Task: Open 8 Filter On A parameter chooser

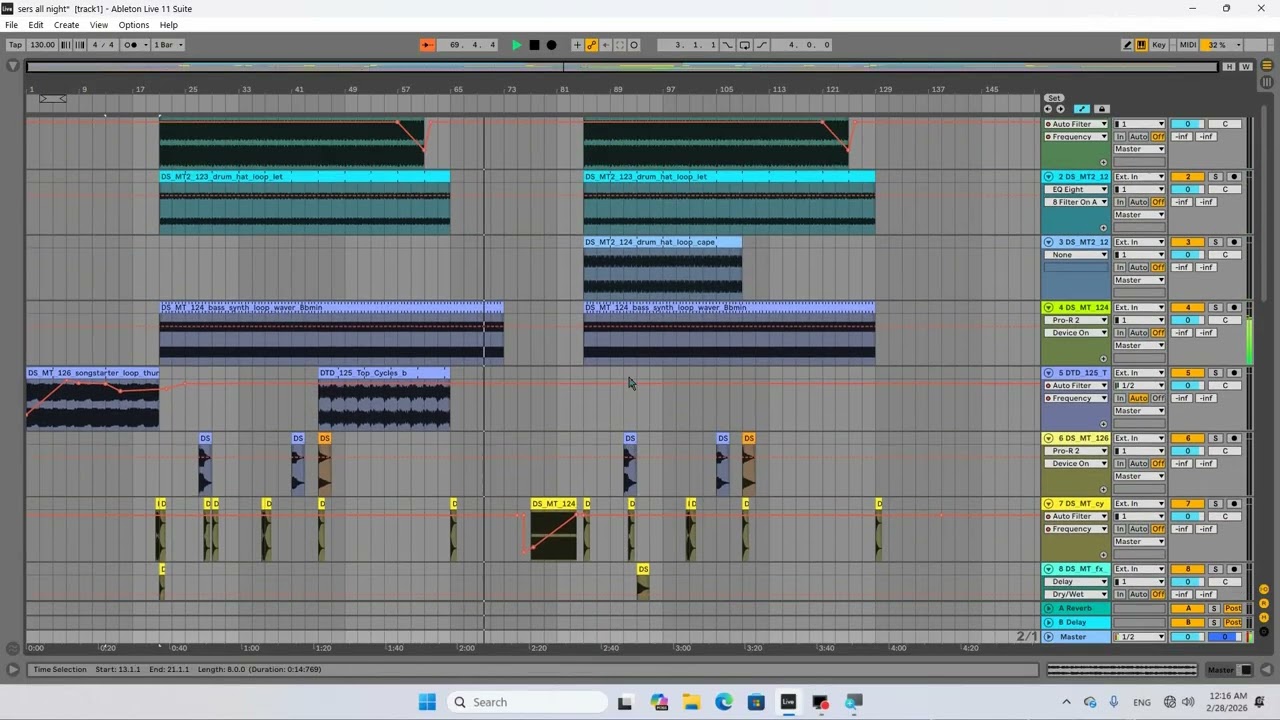Action: 1076,202
